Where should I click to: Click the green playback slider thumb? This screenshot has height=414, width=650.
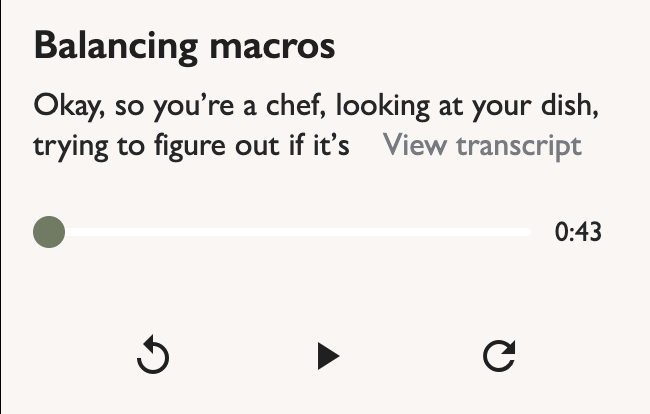[x=49, y=232]
